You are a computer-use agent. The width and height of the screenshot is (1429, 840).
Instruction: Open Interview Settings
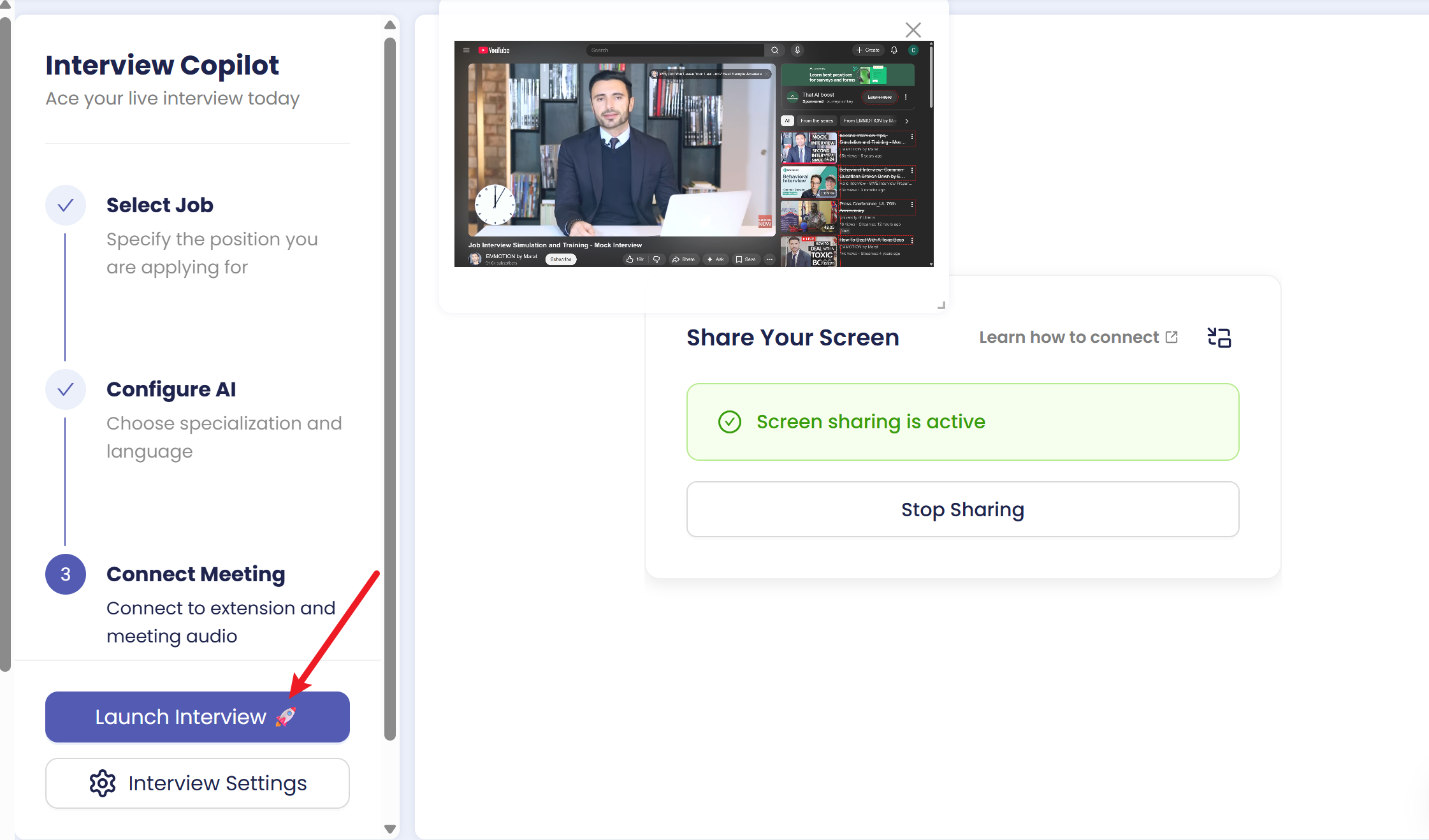pyautogui.click(x=217, y=783)
